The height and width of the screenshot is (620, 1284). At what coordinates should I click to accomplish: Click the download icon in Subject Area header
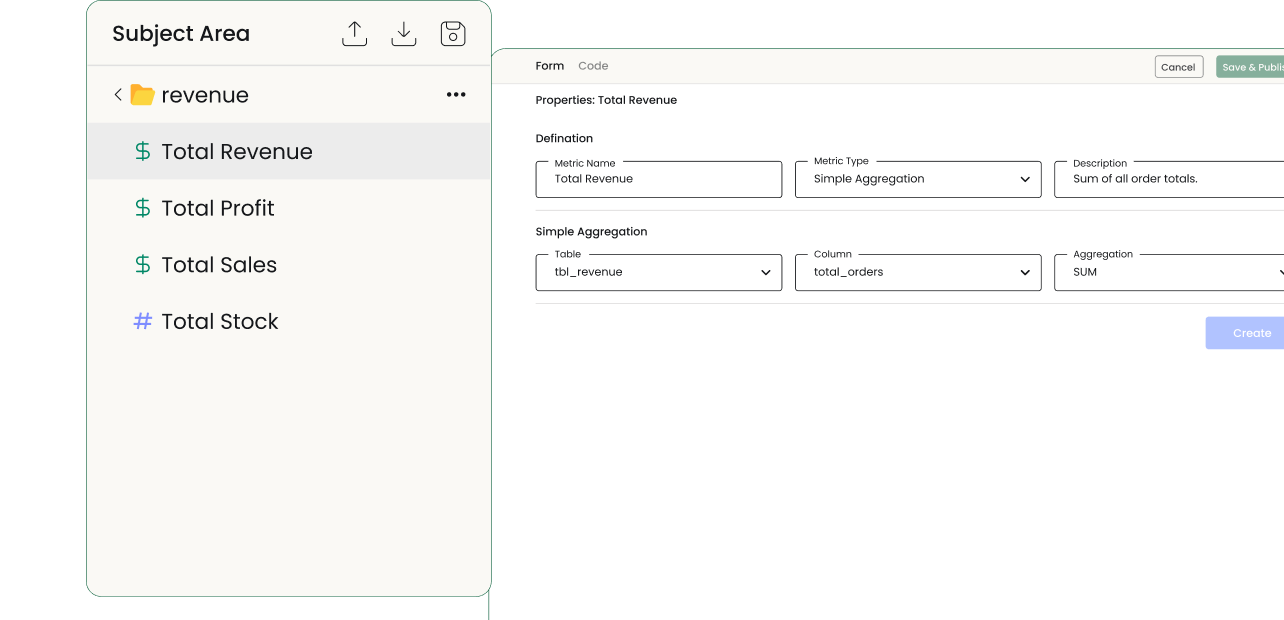tap(403, 34)
